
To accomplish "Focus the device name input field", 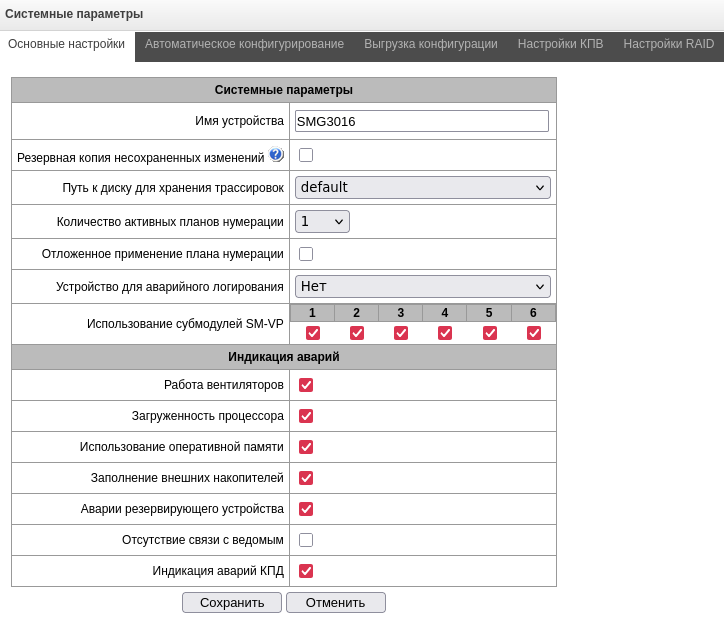I will (x=422, y=121).
